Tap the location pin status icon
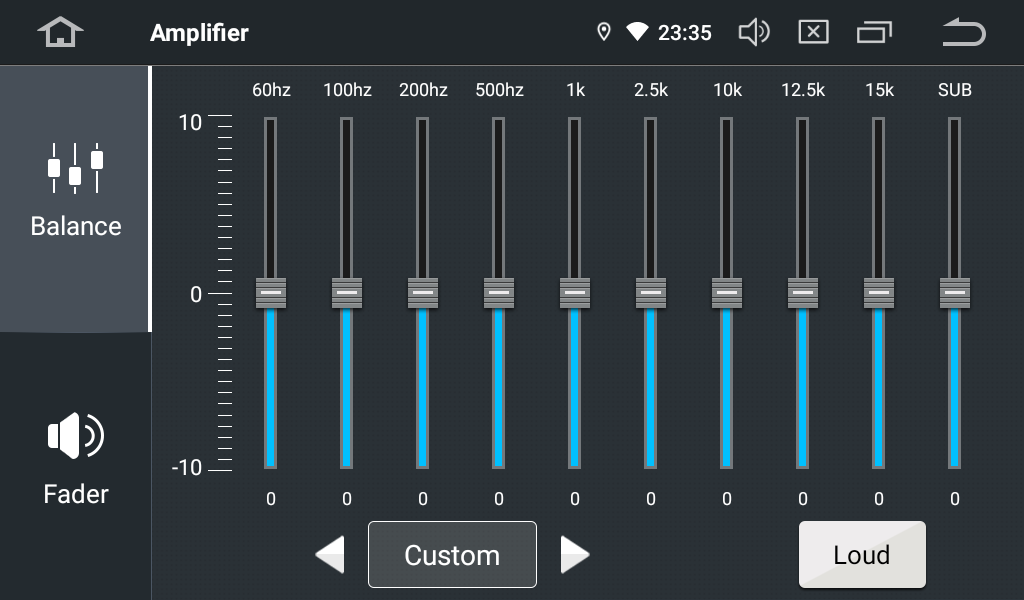Screen dimensions: 1024x600 coord(603,33)
